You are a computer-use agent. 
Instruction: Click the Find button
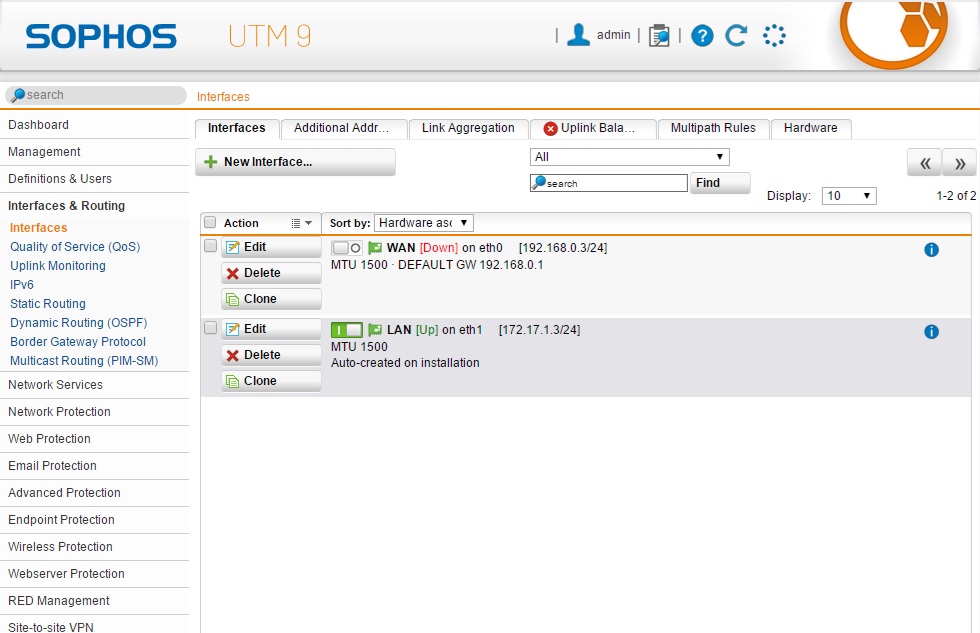[x=719, y=183]
